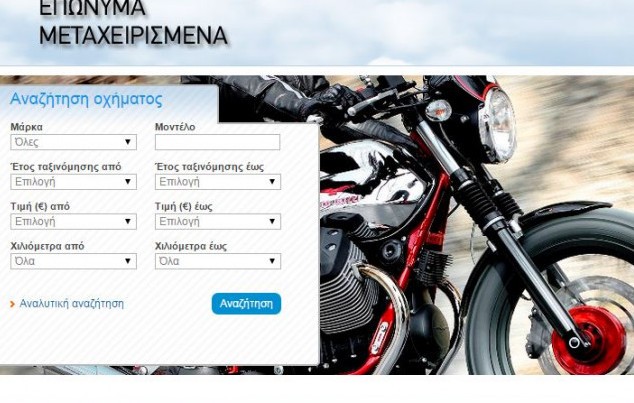This screenshot has height=403, width=634.
Task: Open the Αναλυτική αναζήτηση link
Action: tap(72, 304)
